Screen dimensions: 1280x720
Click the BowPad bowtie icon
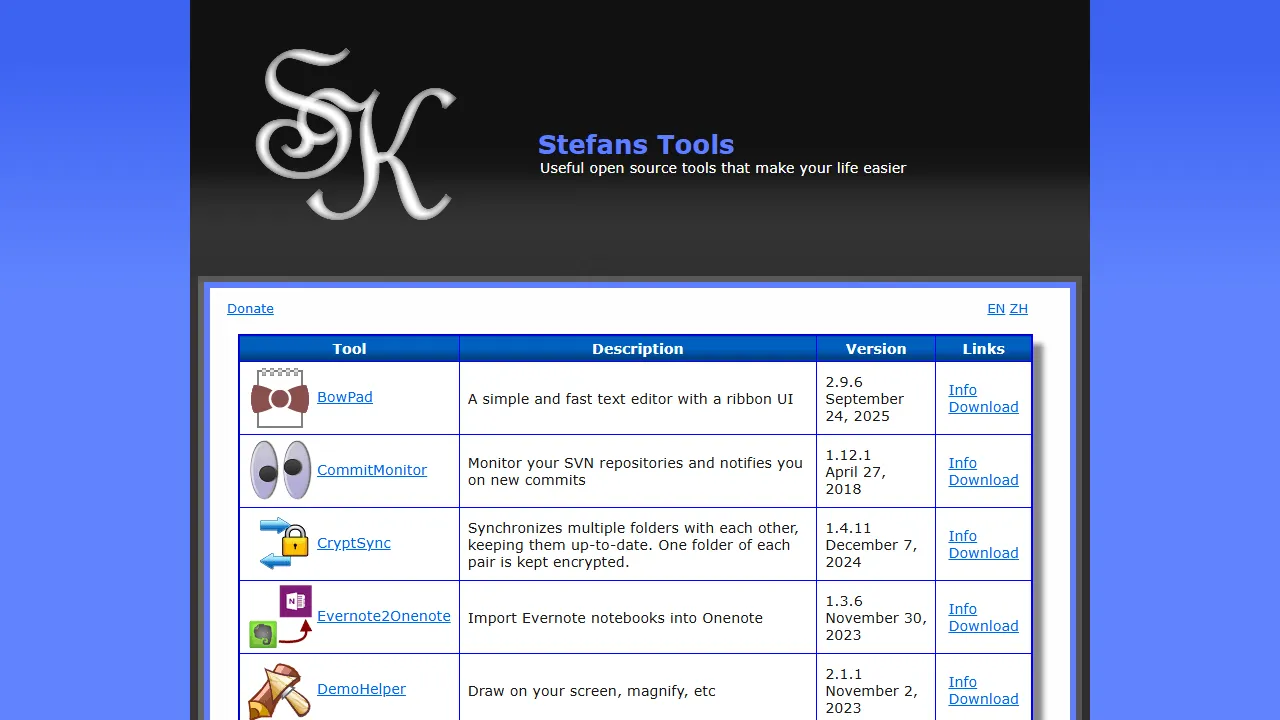(x=279, y=397)
